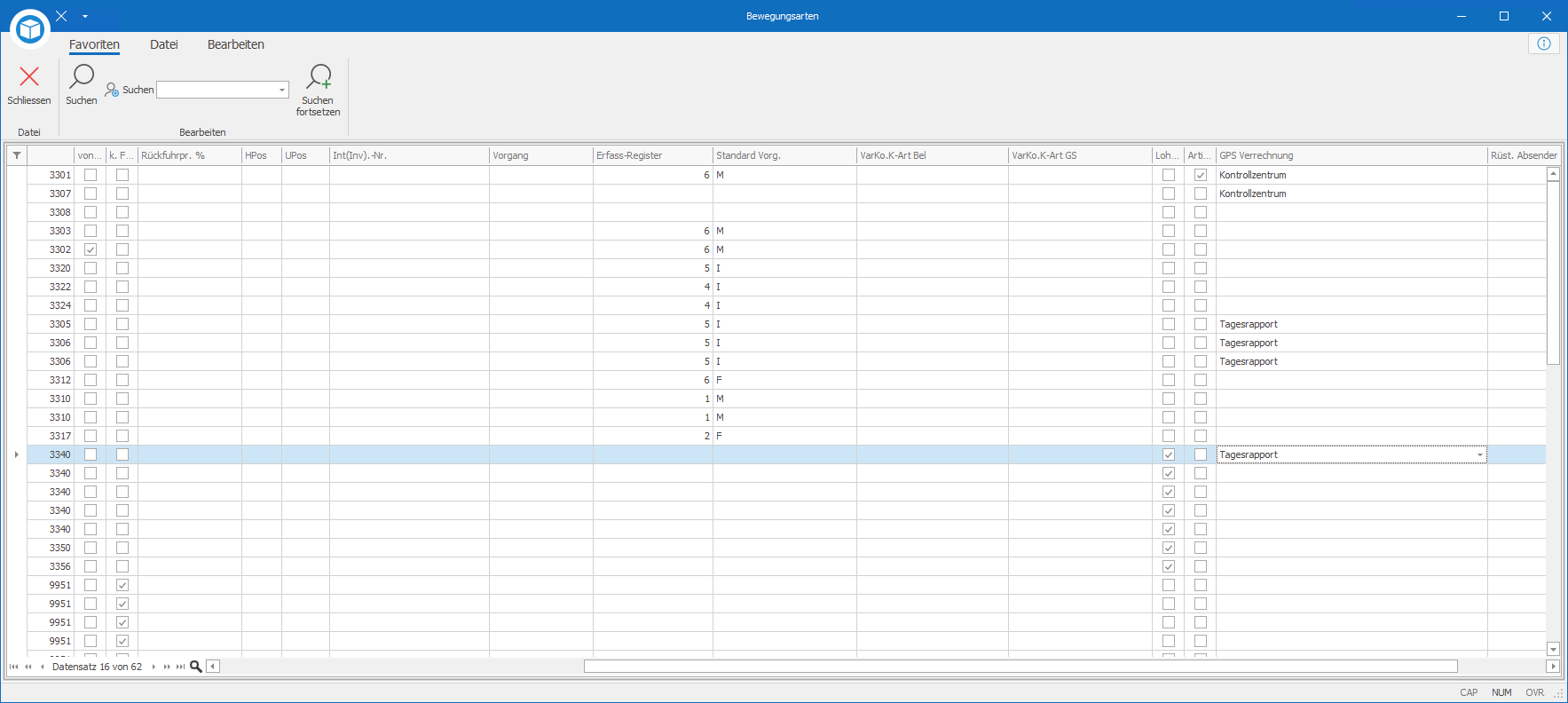Open the quick access toolbar customize arrow
This screenshot has width=1568, height=703.
(x=85, y=16)
